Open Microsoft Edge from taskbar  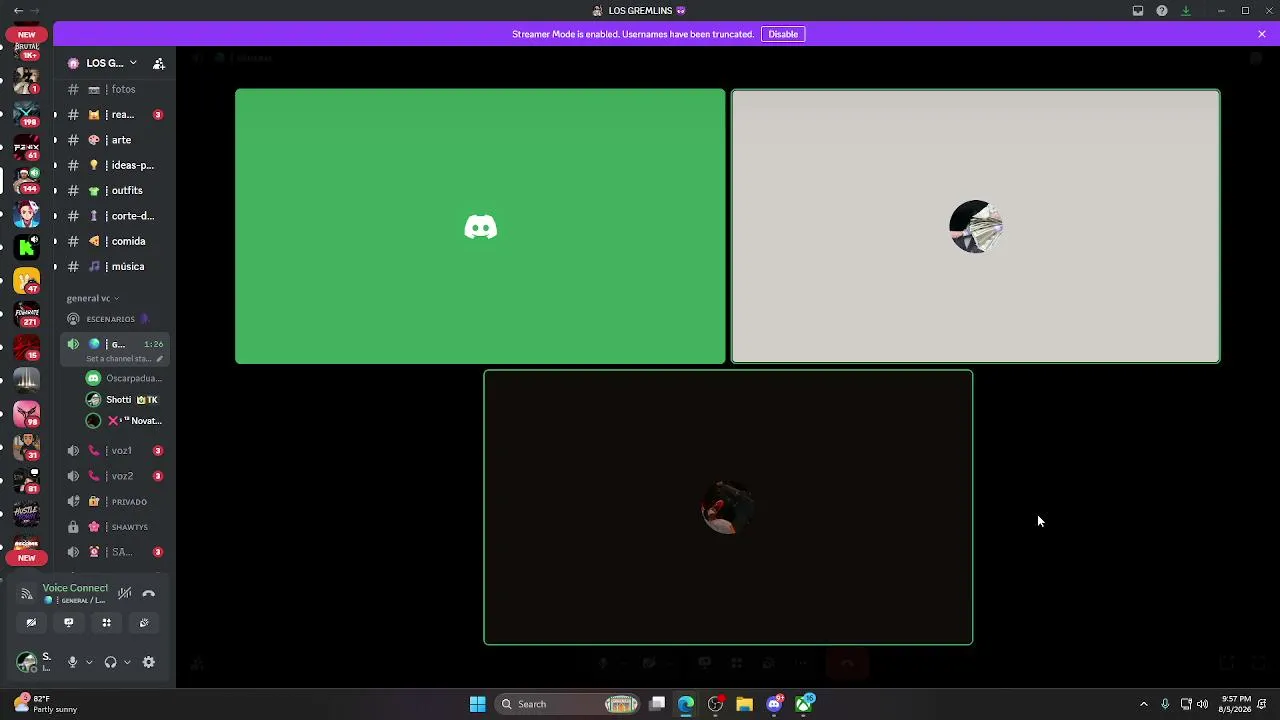[x=686, y=704]
